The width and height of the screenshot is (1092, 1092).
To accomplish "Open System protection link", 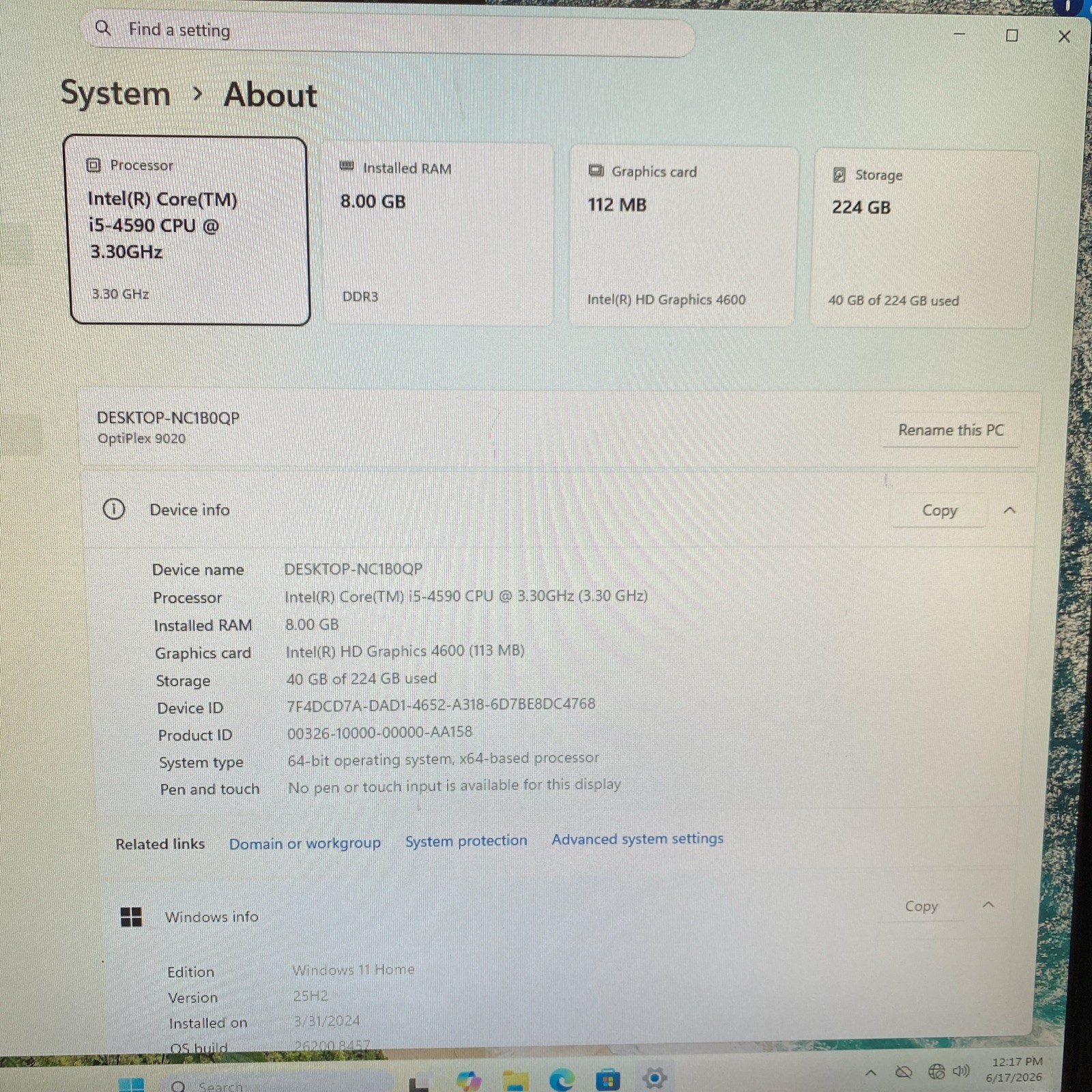I will click(x=466, y=841).
